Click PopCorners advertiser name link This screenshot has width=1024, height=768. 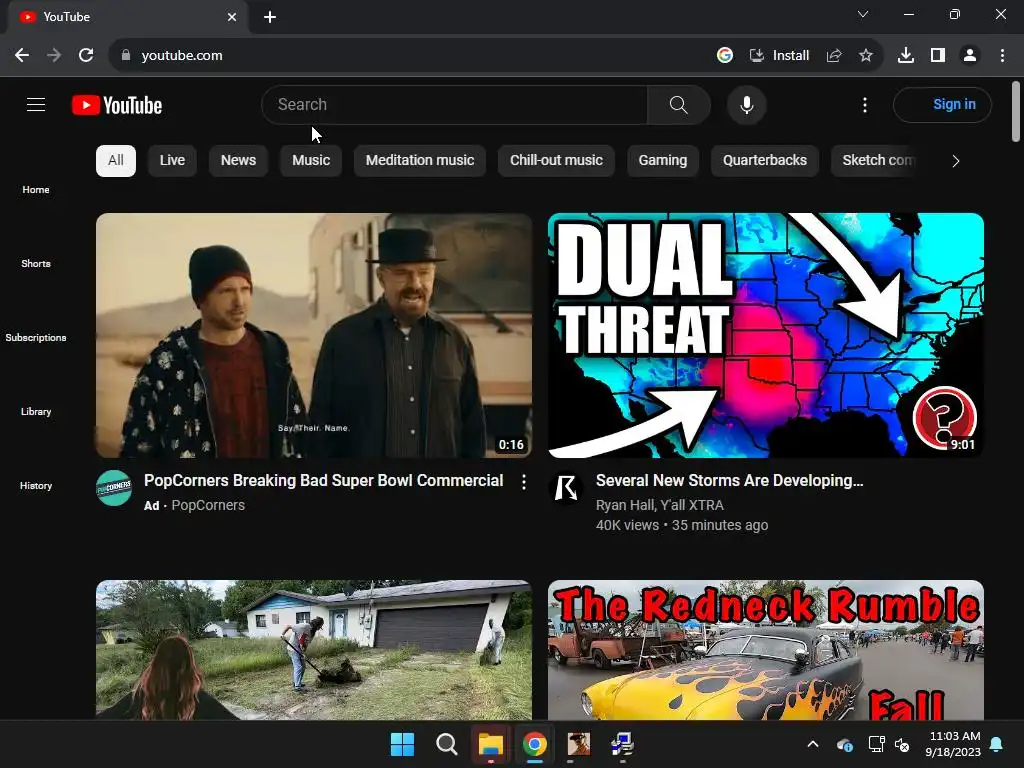(x=208, y=505)
